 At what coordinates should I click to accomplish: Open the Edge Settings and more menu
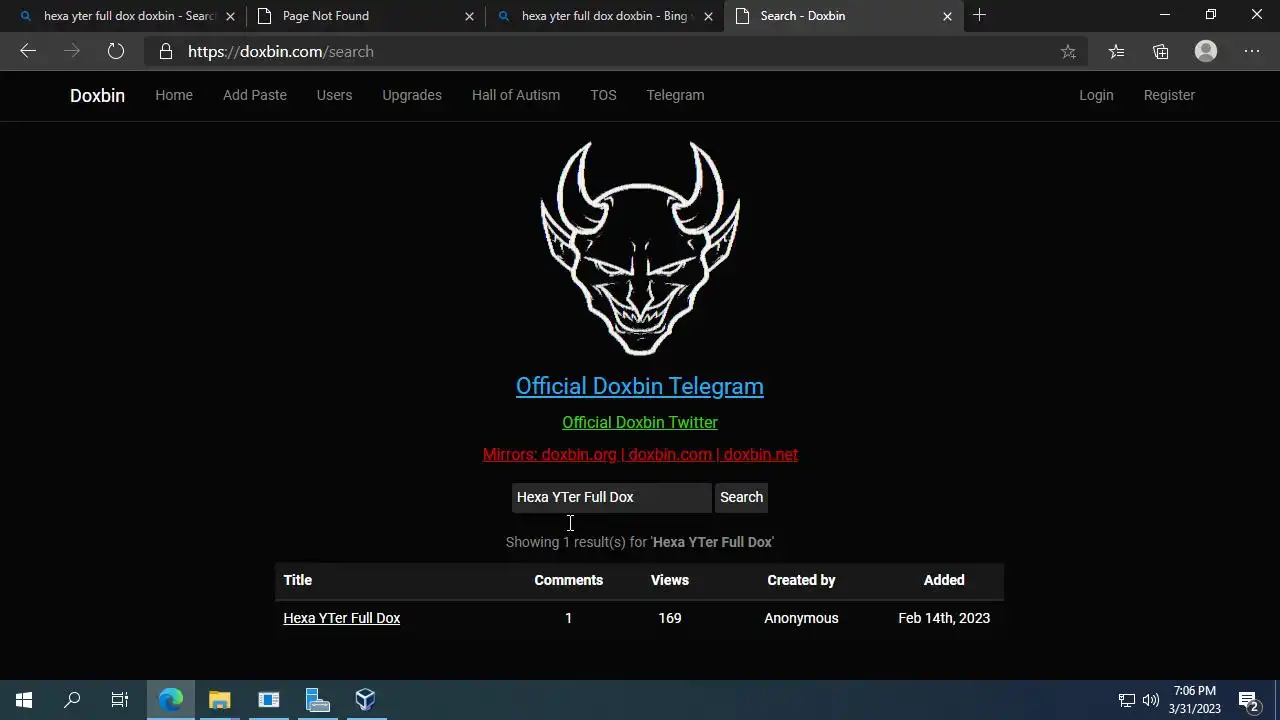(1252, 51)
